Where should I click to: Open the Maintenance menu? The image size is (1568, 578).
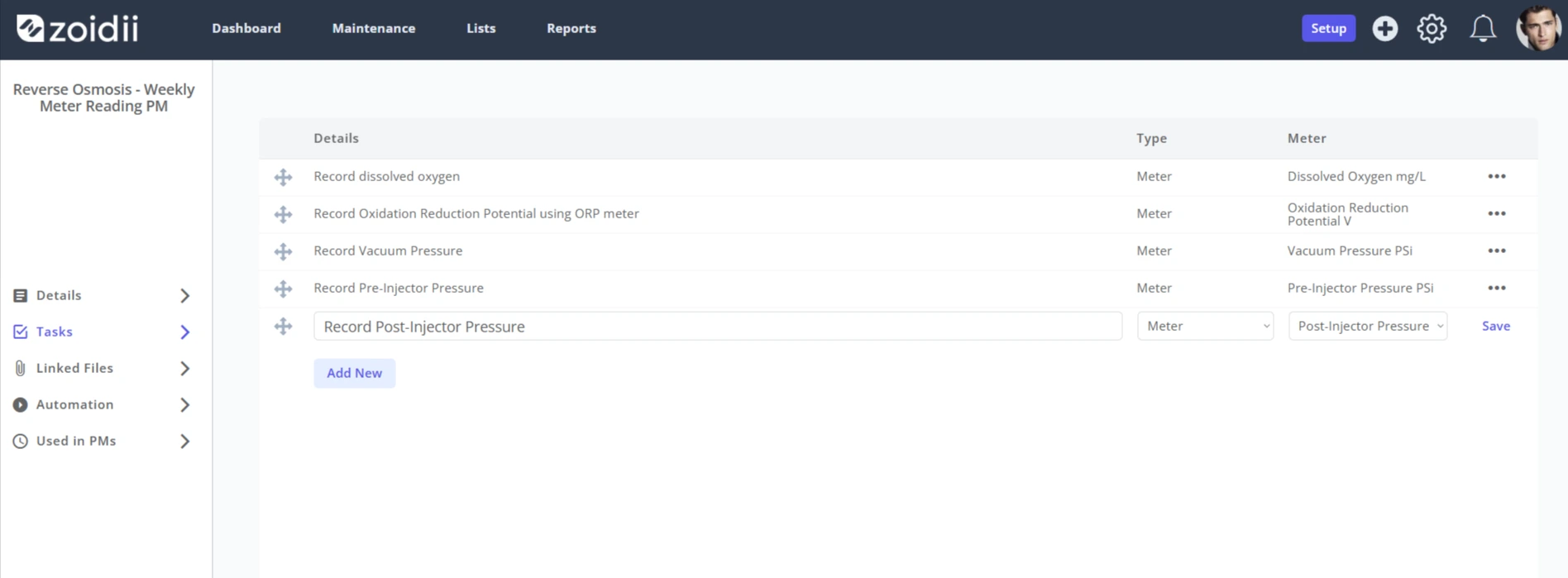pos(374,28)
